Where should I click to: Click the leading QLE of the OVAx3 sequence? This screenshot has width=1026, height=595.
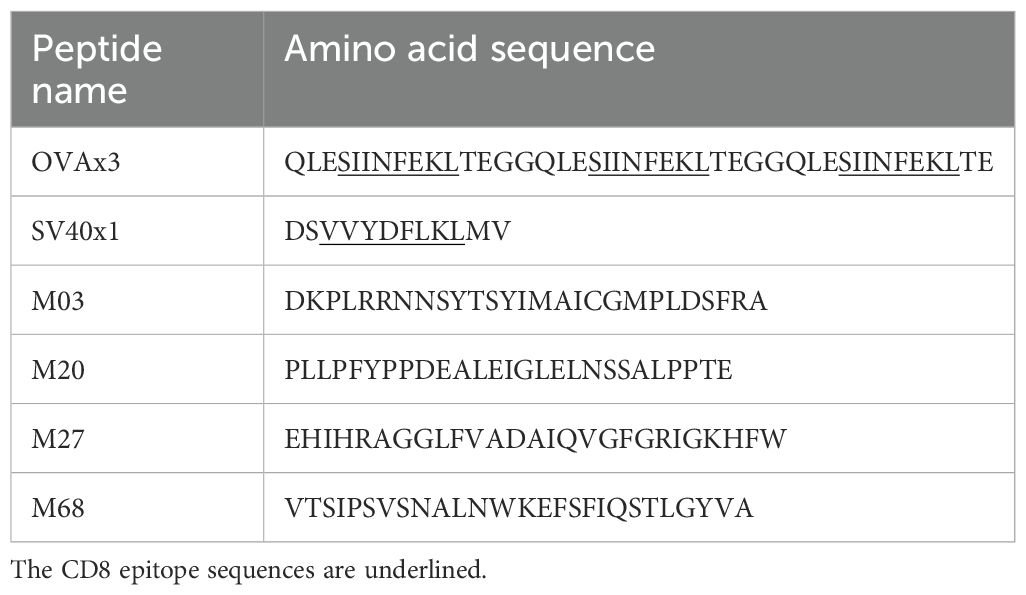pyautogui.click(x=310, y=162)
